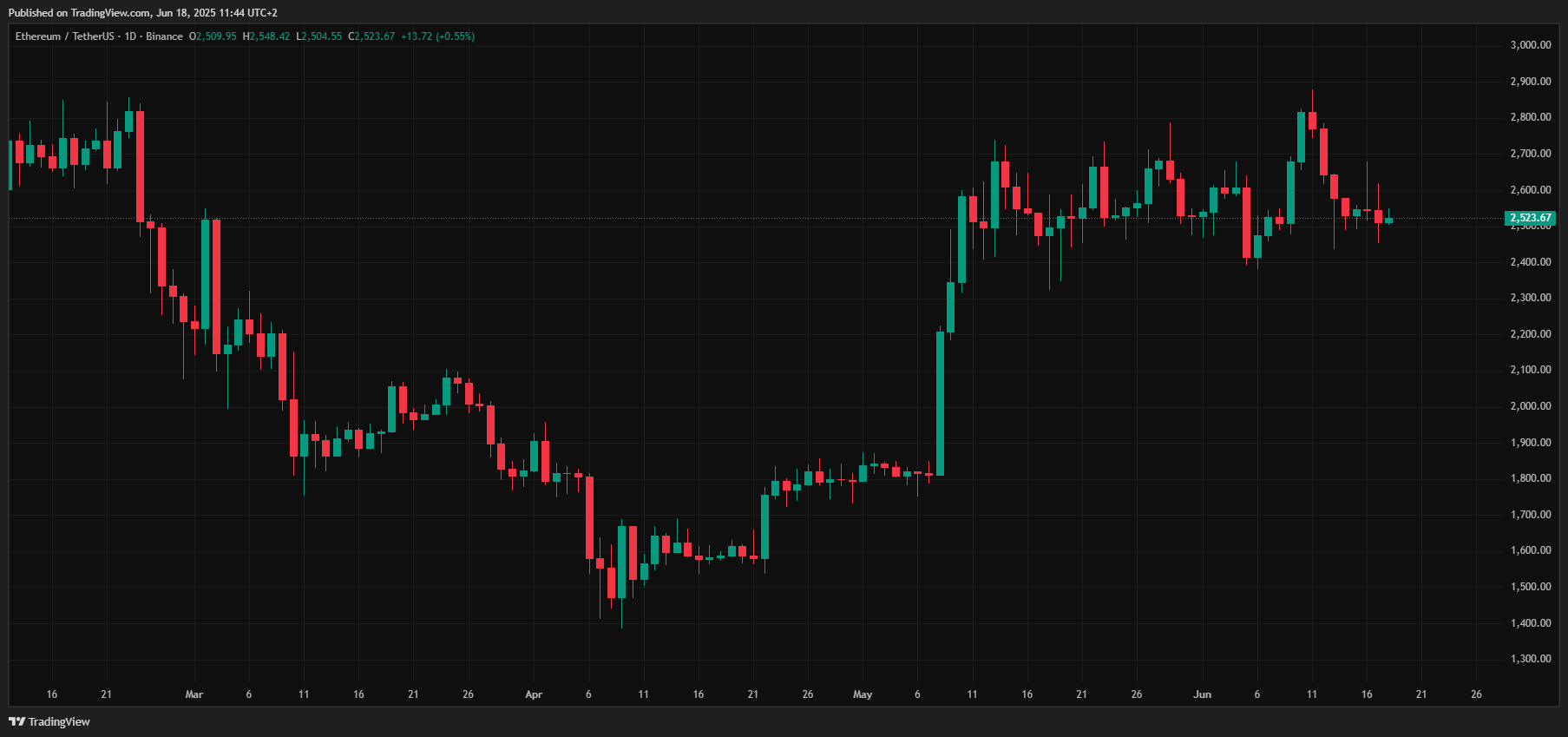Screen dimensions: 1568x737
Task: Click the +13.72 (+0.55%) change value
Action: 437,36
